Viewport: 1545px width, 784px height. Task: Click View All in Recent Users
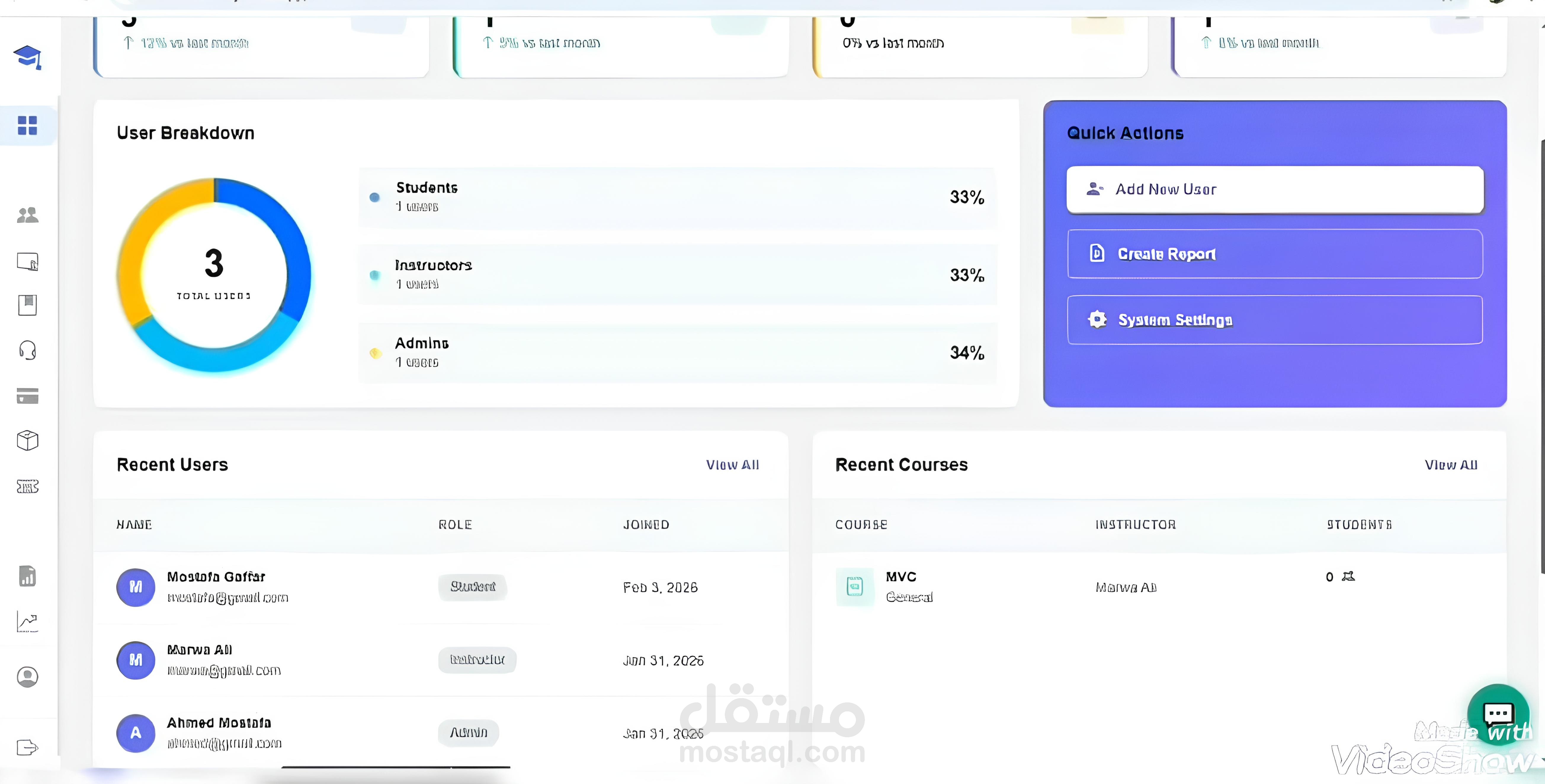pyautogui.click(x=732, y=465)
